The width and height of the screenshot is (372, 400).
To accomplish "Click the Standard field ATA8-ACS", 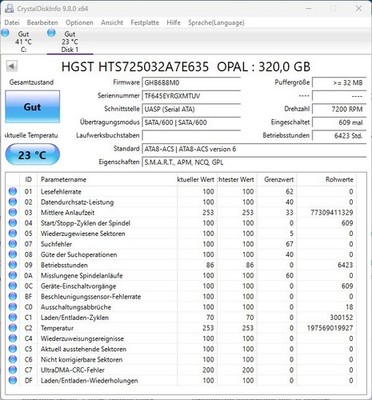I will (254, 149).
